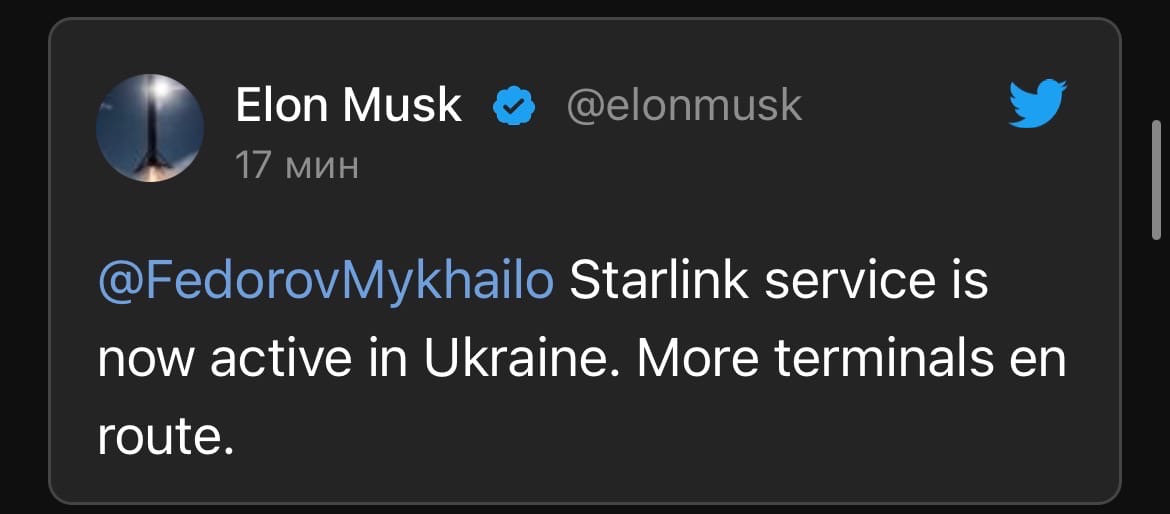Click the Twitter bird logo
The image size is (1170, 514).
(x=1039, y=105)
